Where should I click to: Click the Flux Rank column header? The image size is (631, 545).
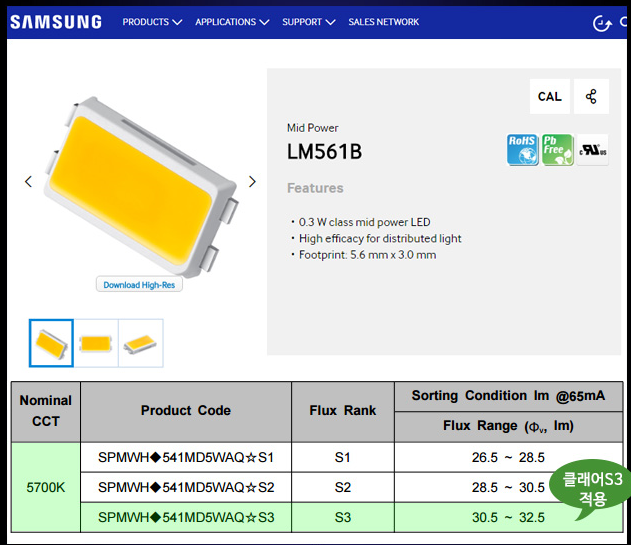click(x=343, y=411)
